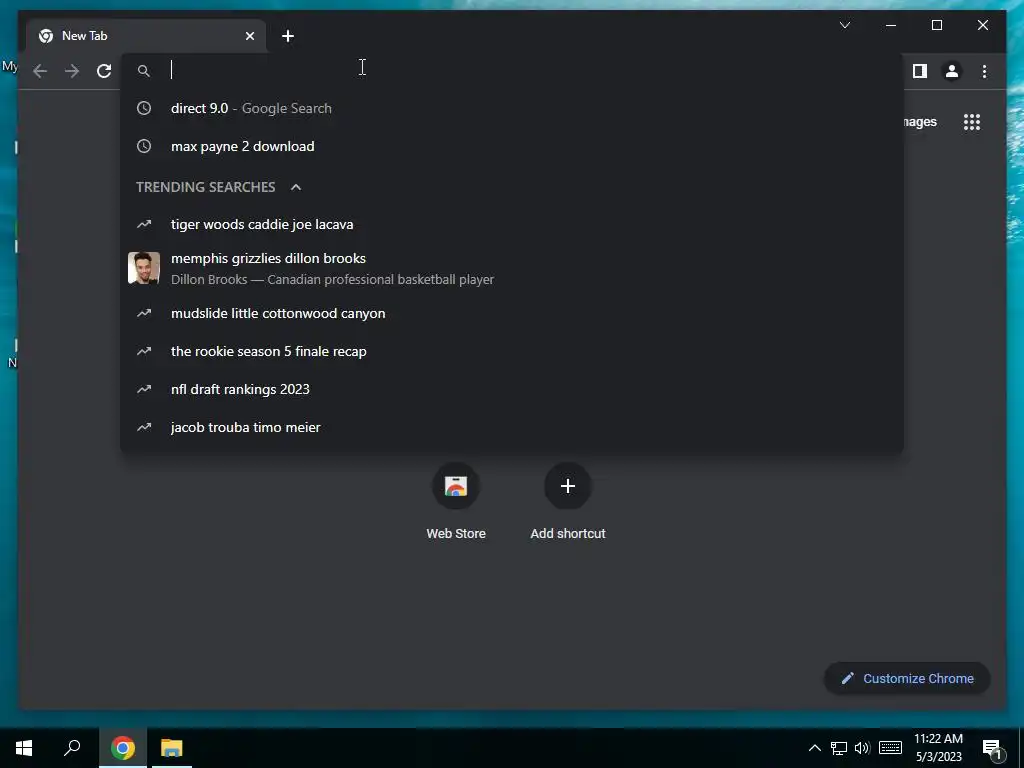Click the clock icon beside 'direct 9.0'
The image size is (1024, 768).
click(x=144, y=108)
